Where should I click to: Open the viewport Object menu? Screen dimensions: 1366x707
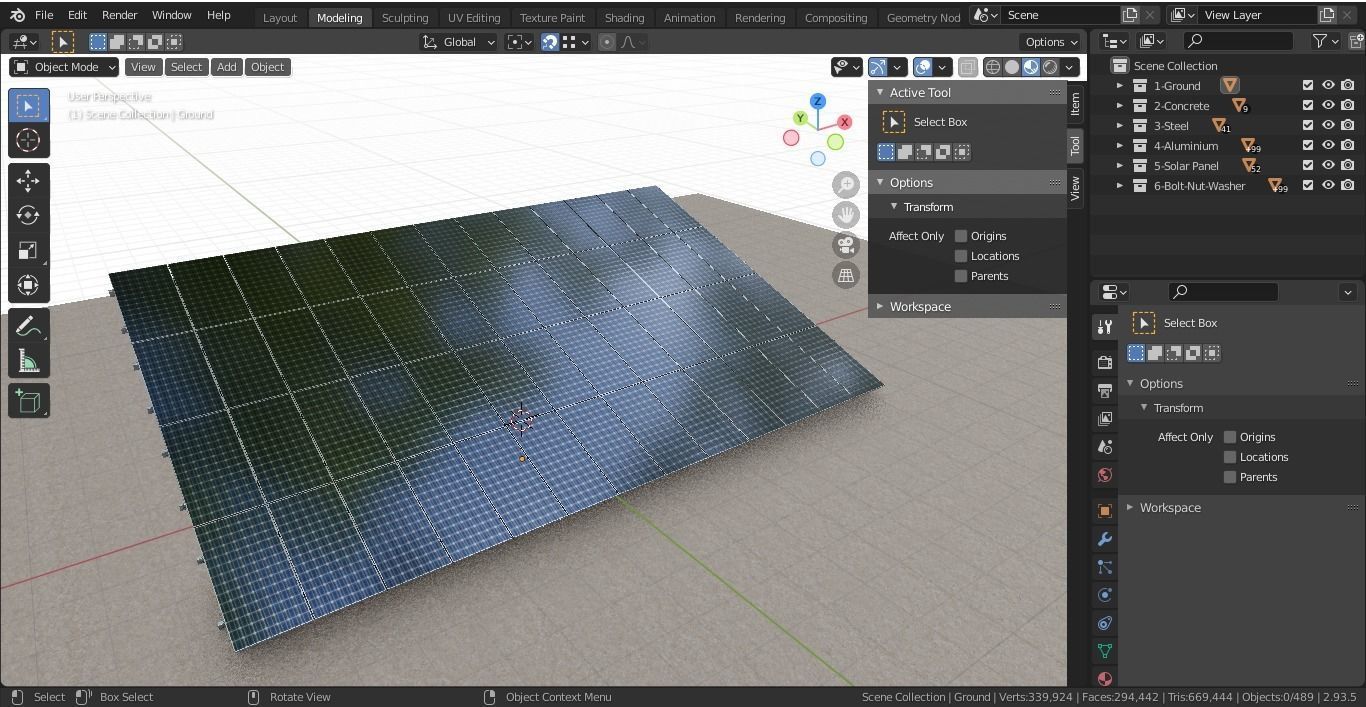[x=267, y=67]
